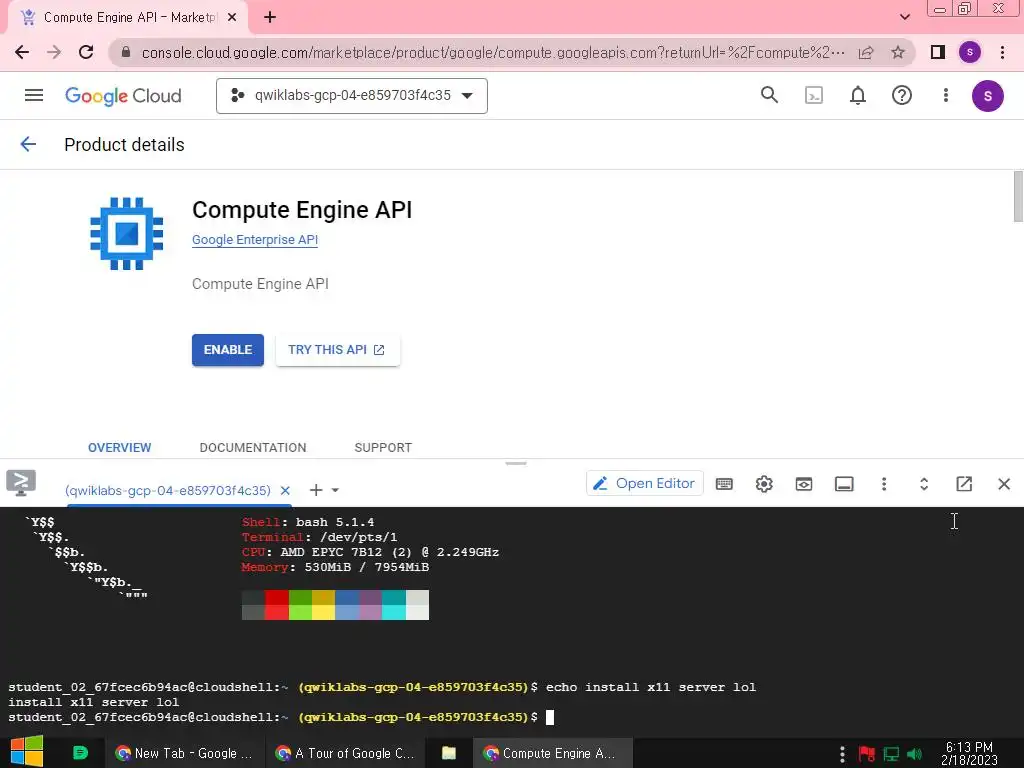Open Cloud Shell in a new window

pos(964,484)
